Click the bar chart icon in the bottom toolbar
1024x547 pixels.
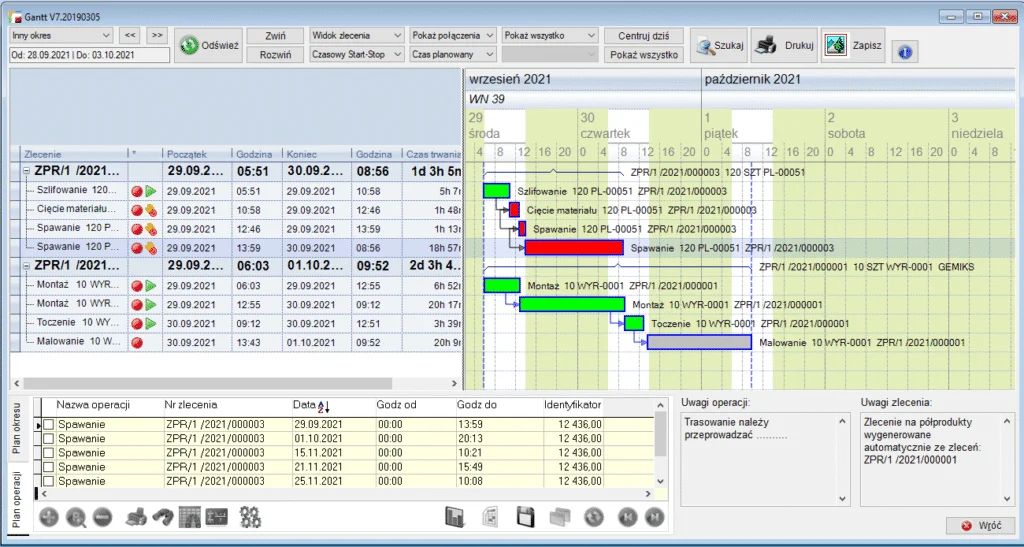tap(455, 517)
